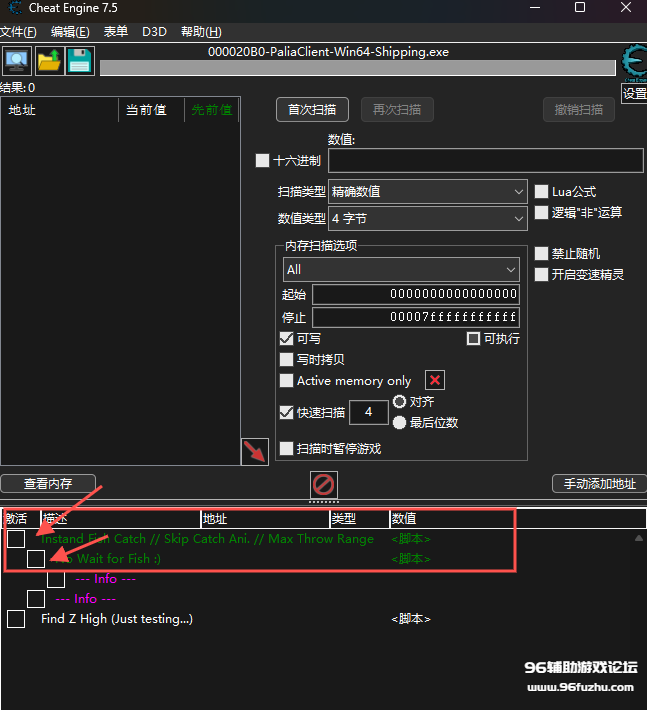The image size is (647, 710).
Task: Expand the memory region dropdown showing All
Action: pyautogui.click(x=400, y=269)
